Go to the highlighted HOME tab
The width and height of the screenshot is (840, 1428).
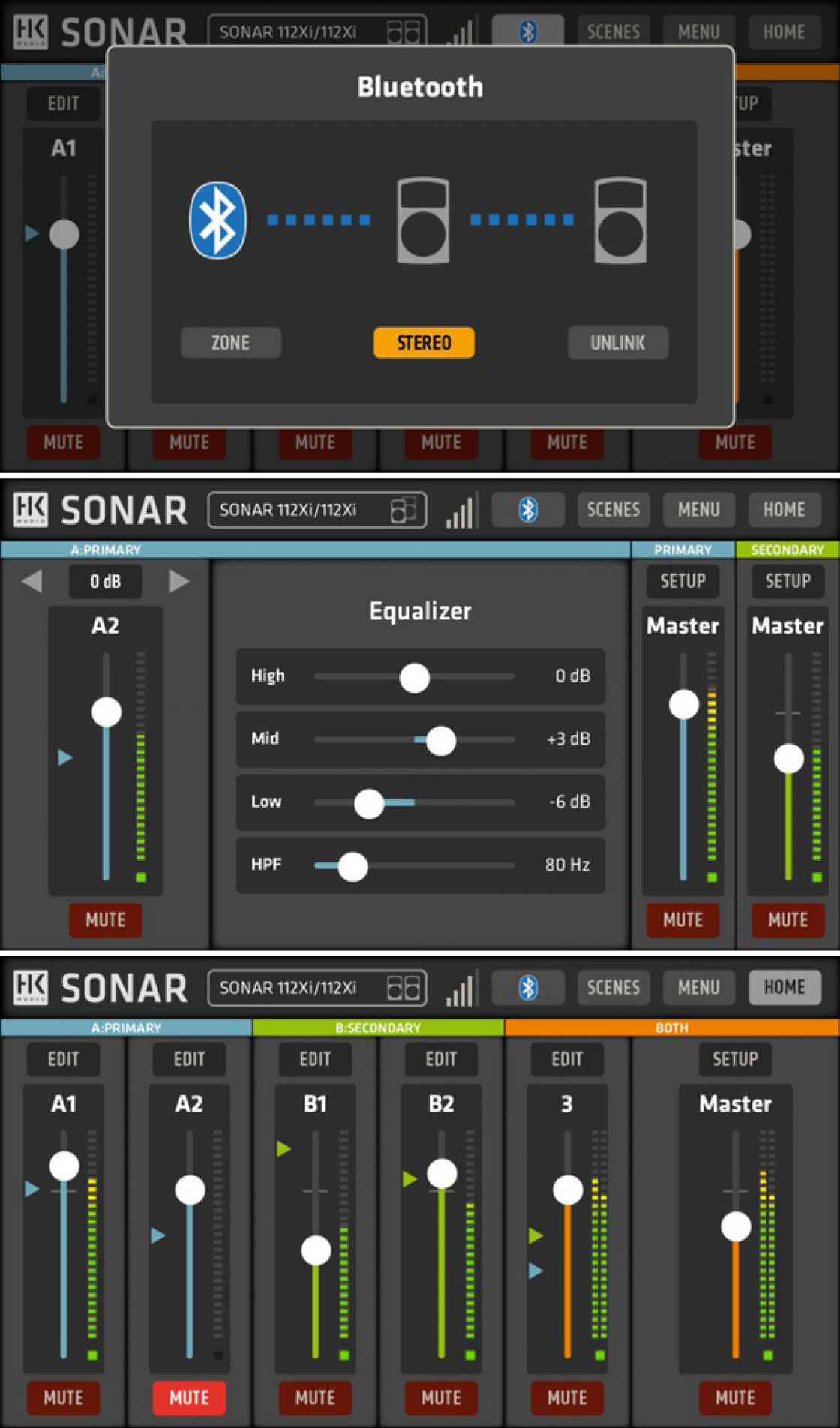point(784,987)
